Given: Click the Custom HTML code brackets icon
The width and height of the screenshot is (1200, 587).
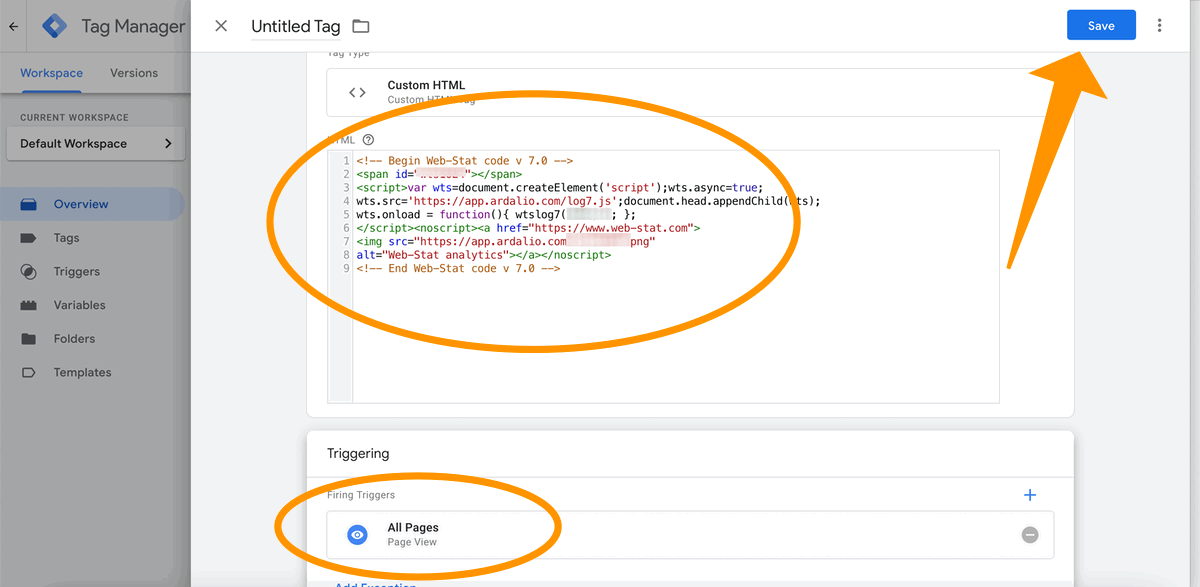Looking at the screenshot, I should (x=357, y=93).
